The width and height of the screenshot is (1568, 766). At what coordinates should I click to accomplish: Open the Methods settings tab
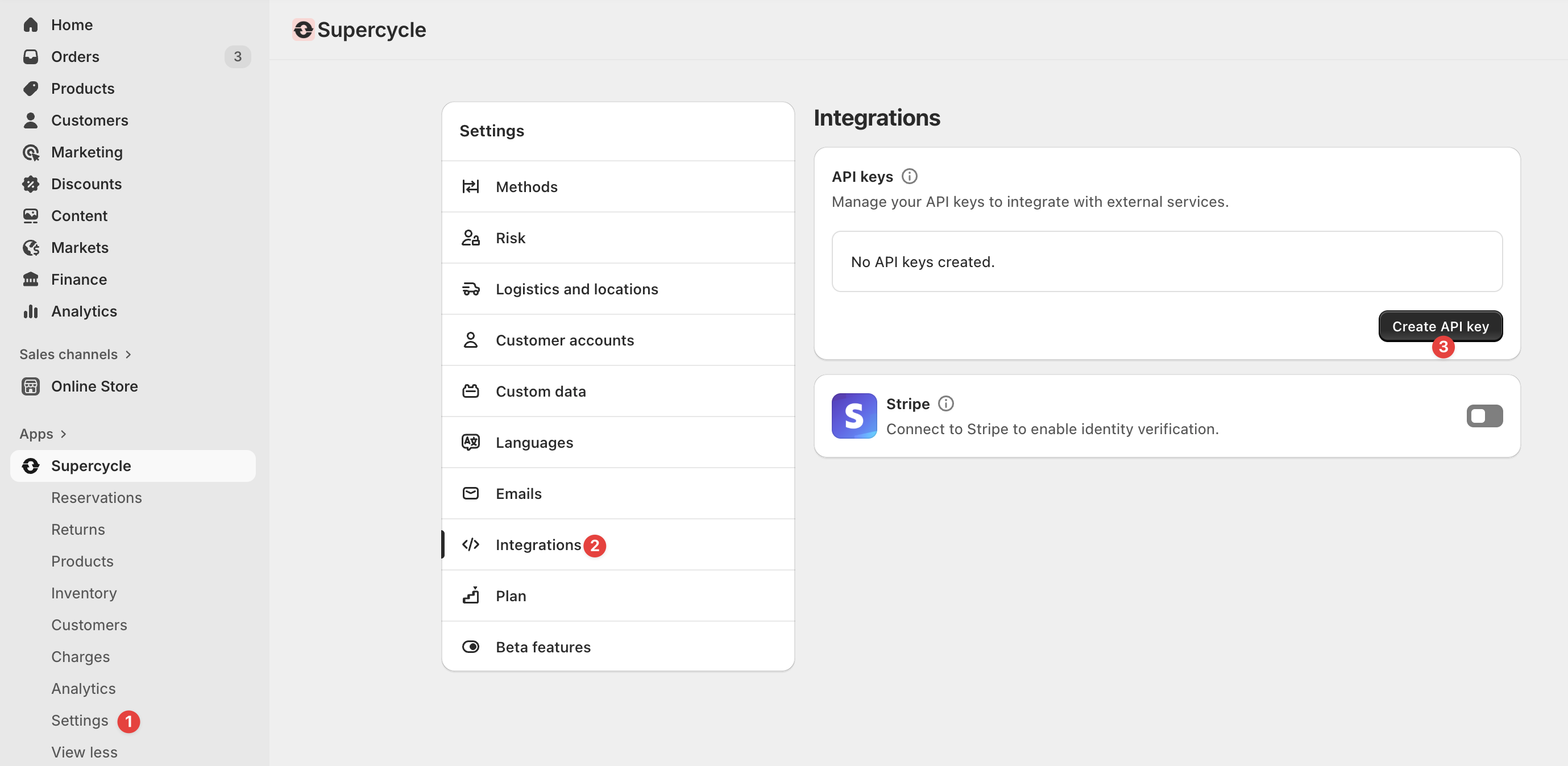(x=526, y=187)
